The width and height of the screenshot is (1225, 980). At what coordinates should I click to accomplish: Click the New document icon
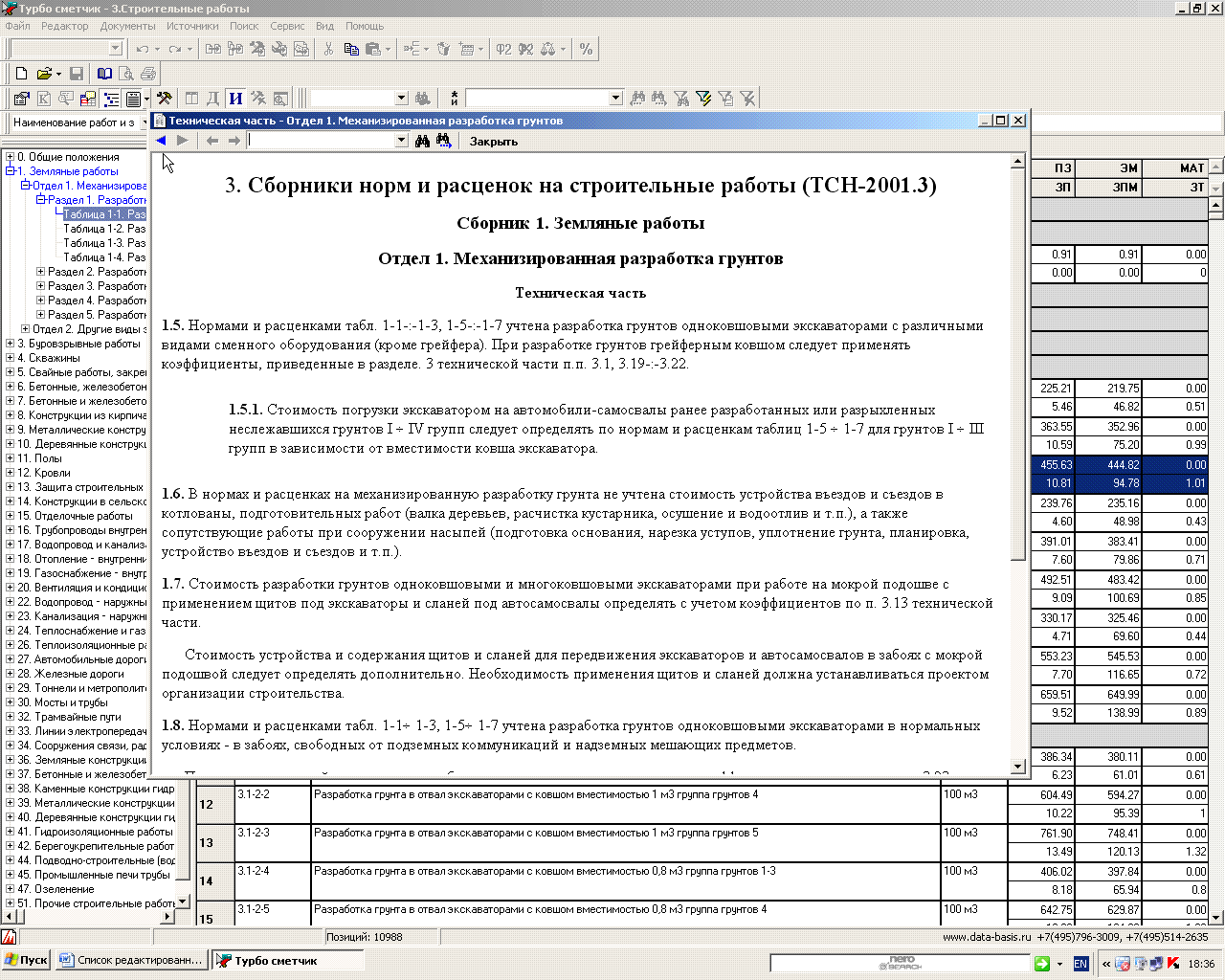click(22, 74)
